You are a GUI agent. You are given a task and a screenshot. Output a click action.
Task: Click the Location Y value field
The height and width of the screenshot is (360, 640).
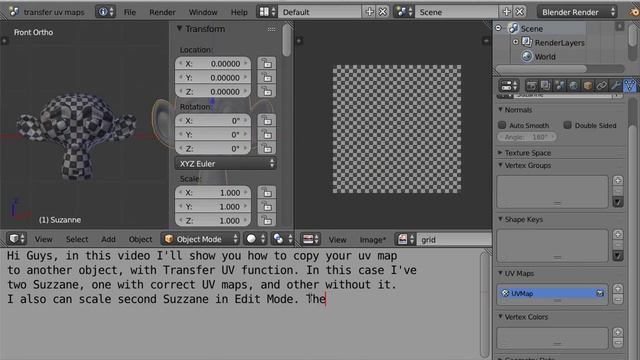coord(213,78)
